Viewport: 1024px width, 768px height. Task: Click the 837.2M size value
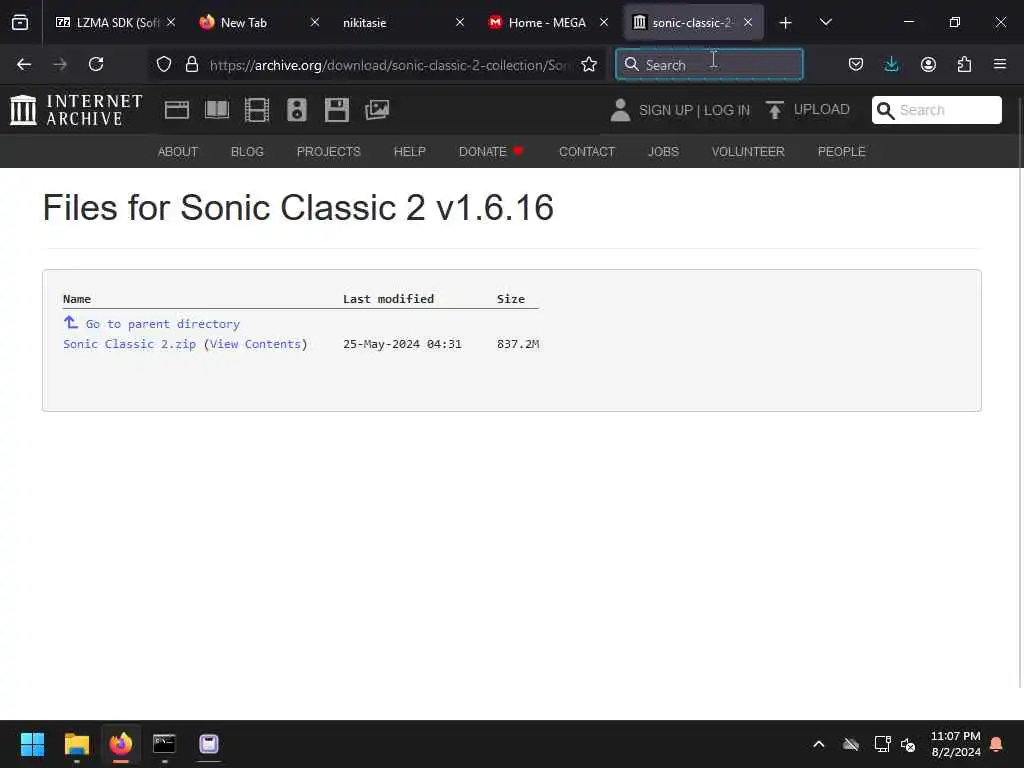click(518, 344)
